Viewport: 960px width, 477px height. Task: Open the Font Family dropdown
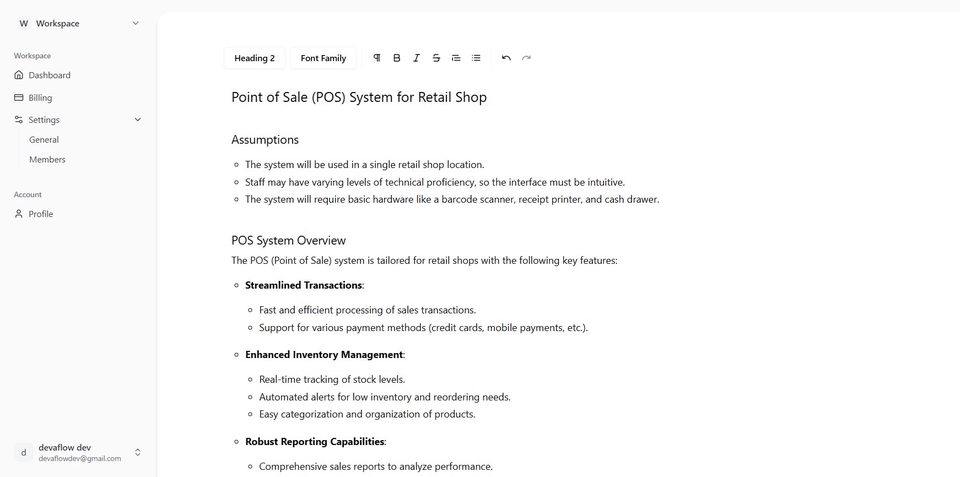[323, 58]
